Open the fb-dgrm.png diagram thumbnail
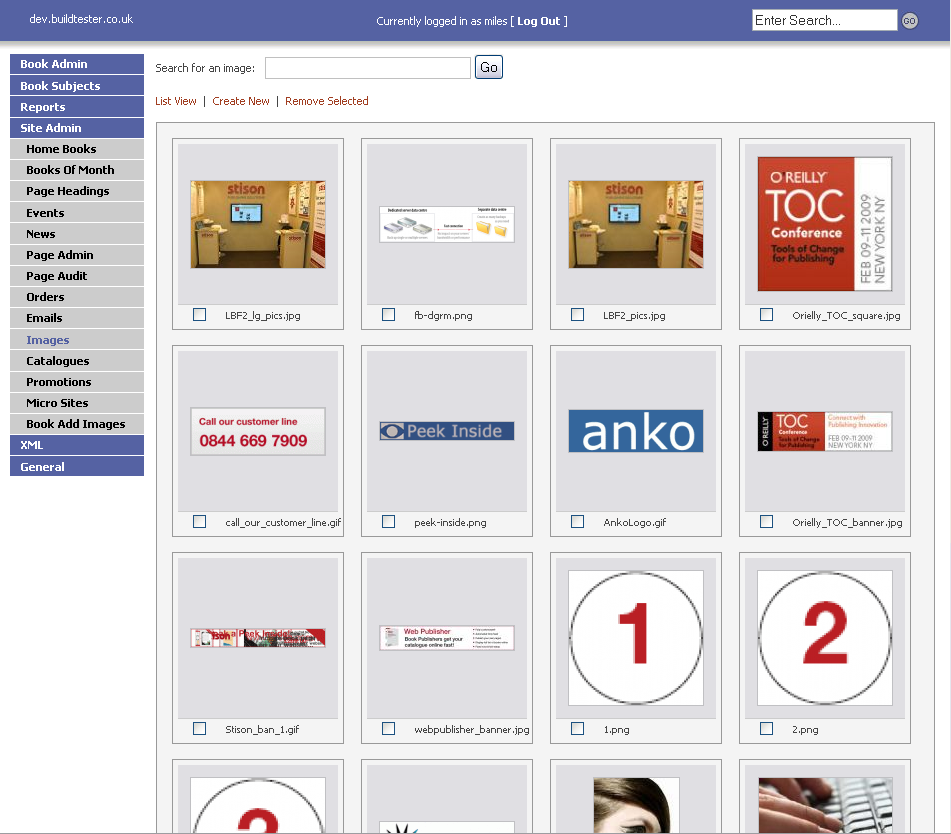 447,224
